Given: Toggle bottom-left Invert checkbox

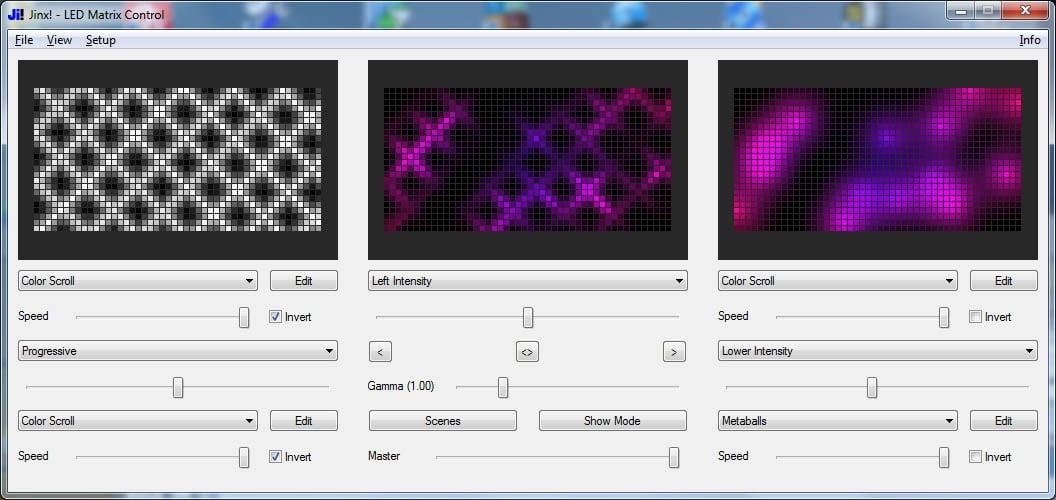Looking at the screenshot, I should pos(275,457).
